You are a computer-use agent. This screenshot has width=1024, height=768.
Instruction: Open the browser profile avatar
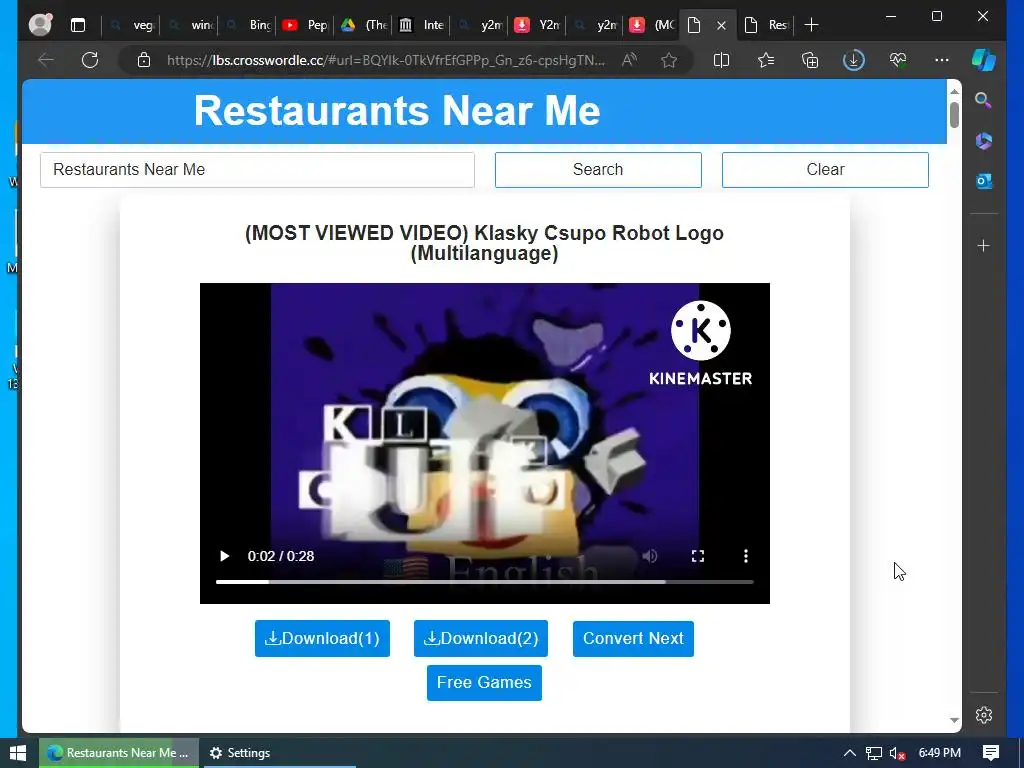40,25
